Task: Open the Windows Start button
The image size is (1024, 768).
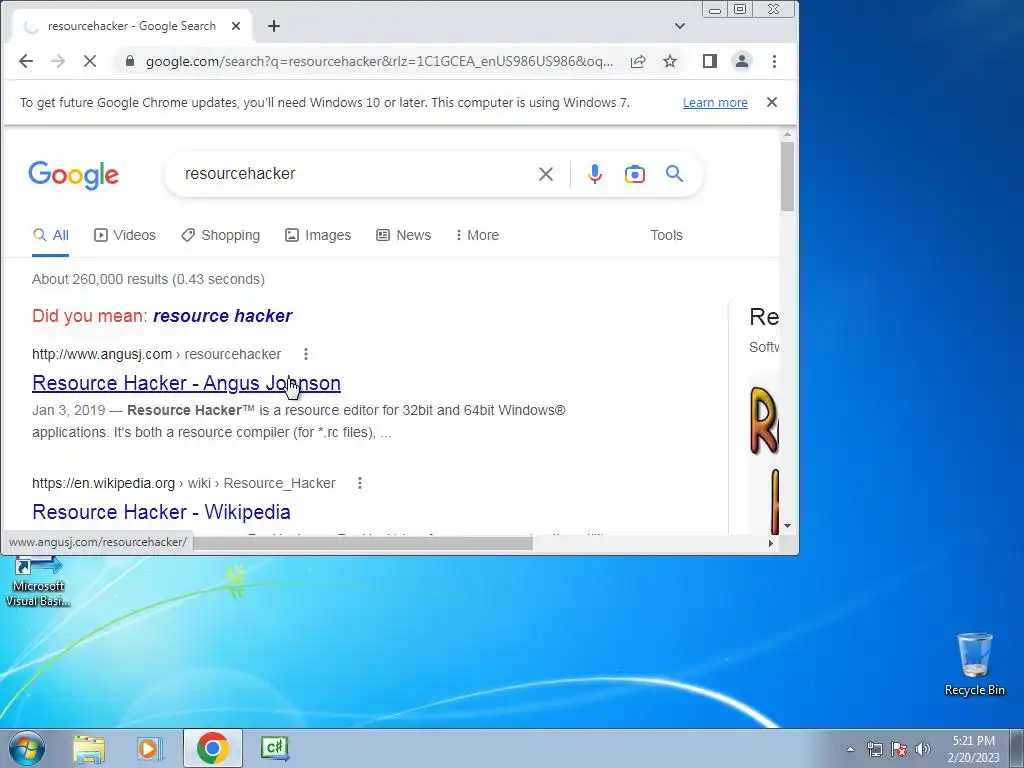Action: click(27, 748)
